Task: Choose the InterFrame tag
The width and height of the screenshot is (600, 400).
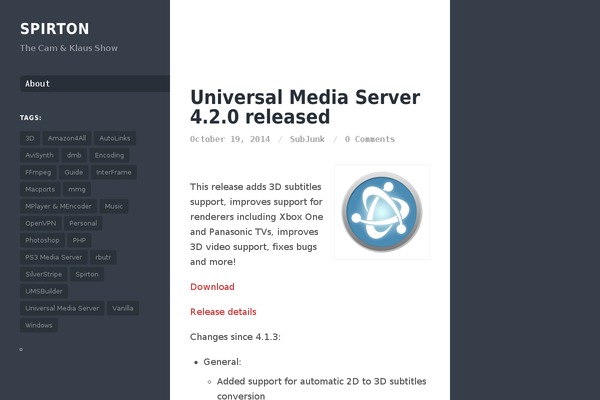Action: click(x=114, y=172)
